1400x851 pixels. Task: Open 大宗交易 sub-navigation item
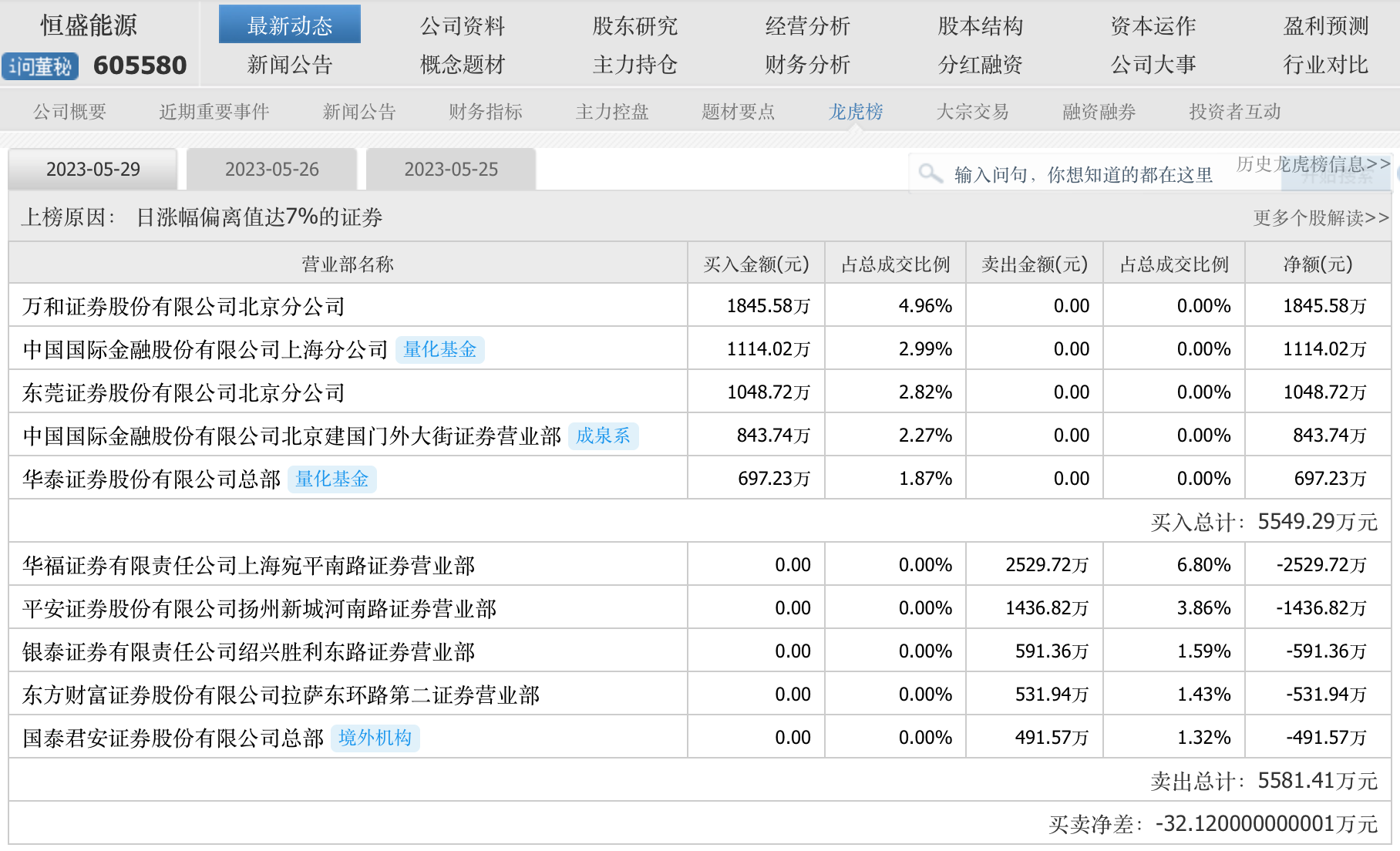coord(972,113)
